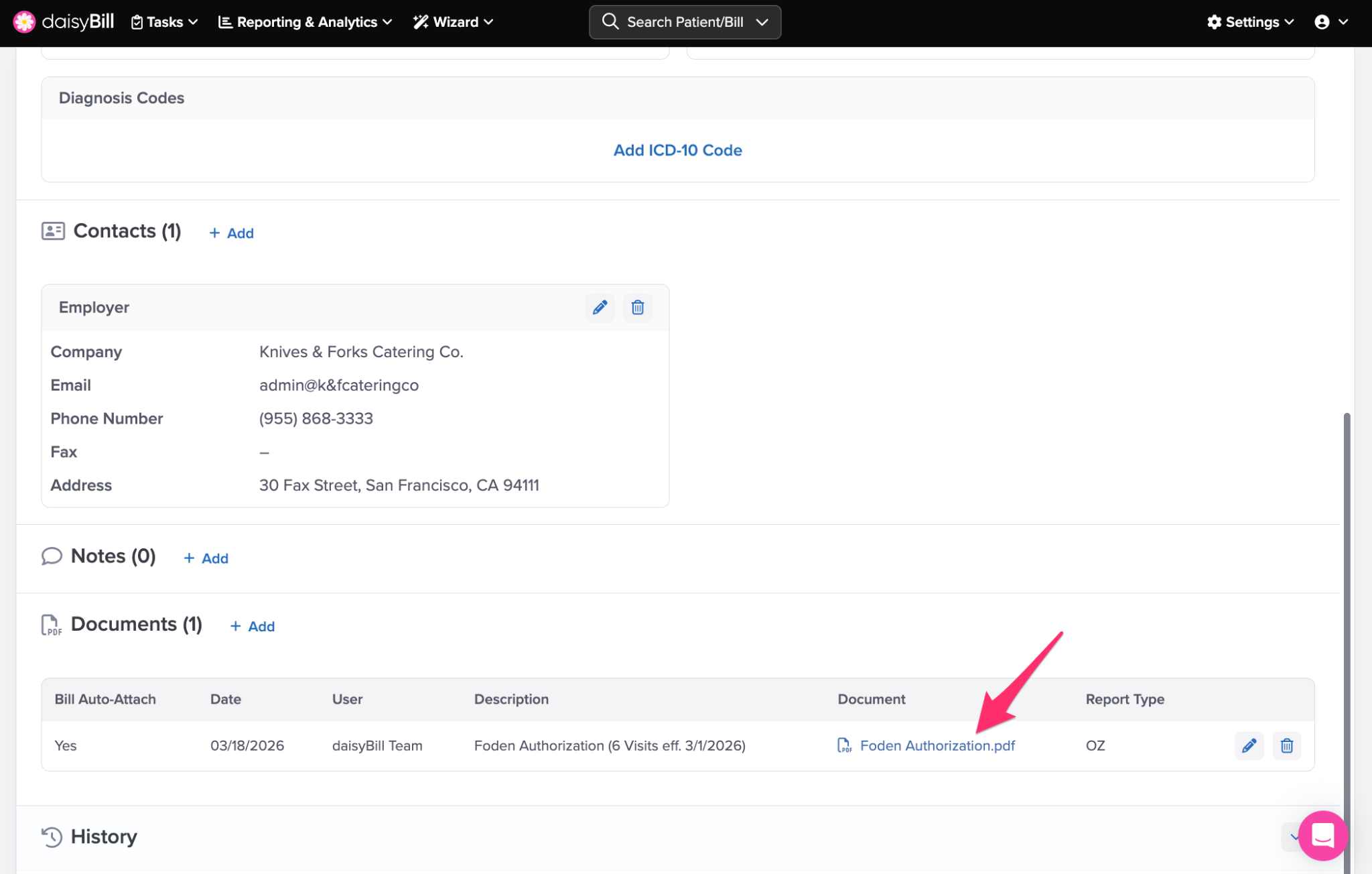The image size is (1372, 874).
Task: Expand the Reporting & Analytics menu
Action: pos(305,22)
